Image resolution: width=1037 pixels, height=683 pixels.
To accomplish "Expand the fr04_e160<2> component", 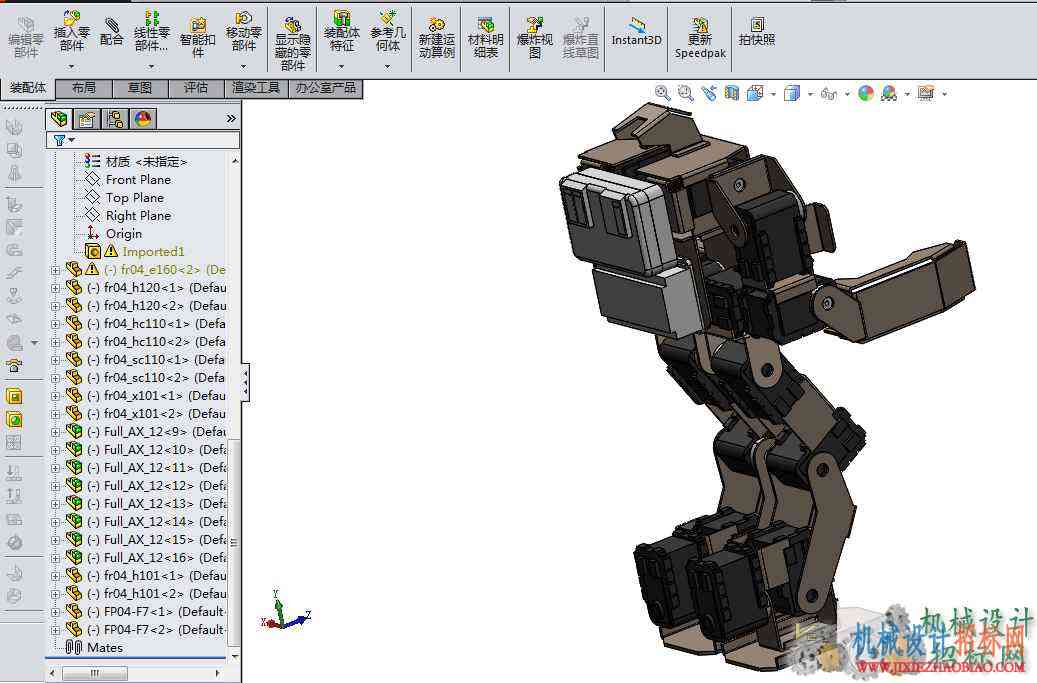I will (x=56, y=270).
